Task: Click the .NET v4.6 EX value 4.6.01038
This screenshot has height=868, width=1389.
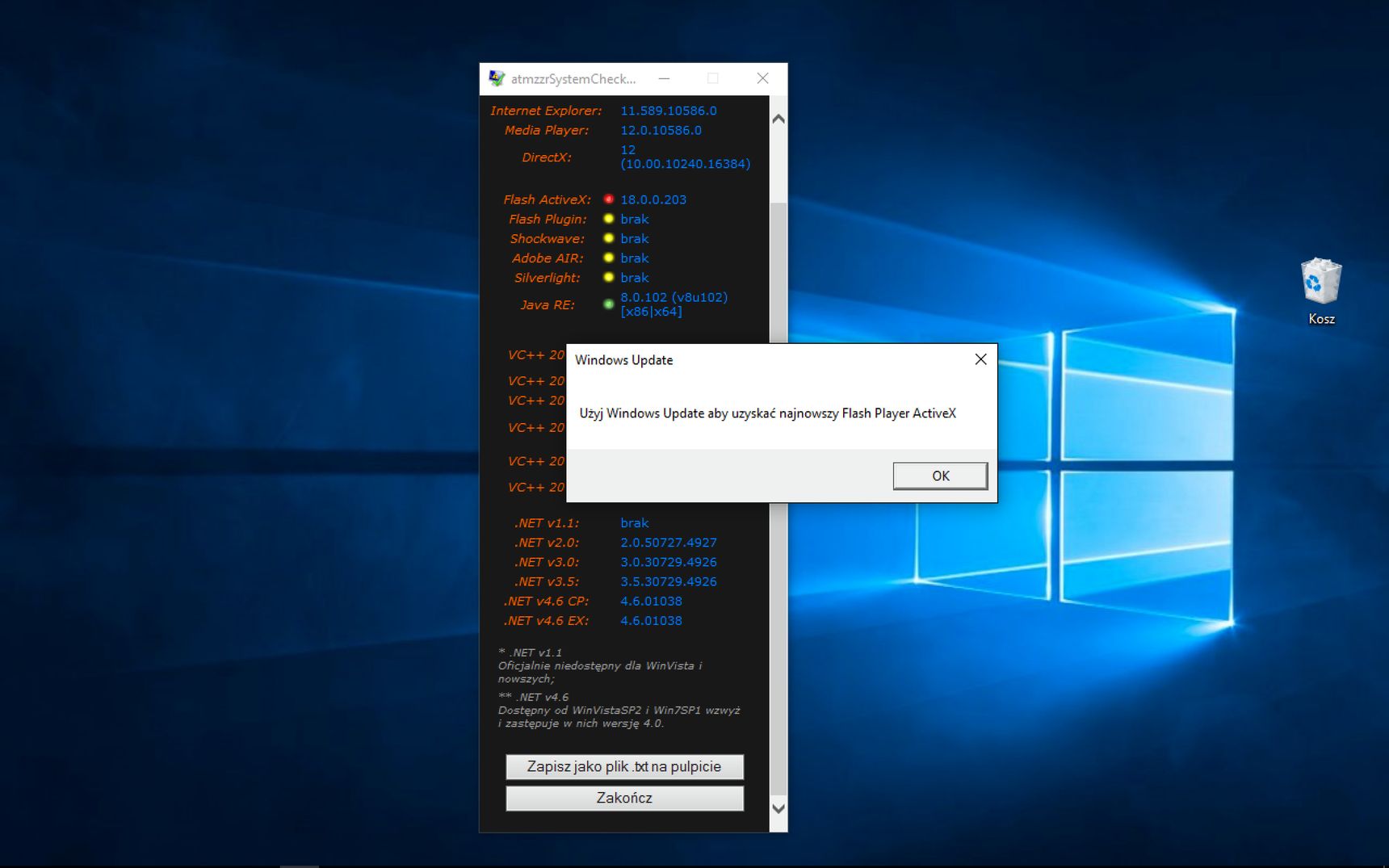Action: tap(651, 620)
